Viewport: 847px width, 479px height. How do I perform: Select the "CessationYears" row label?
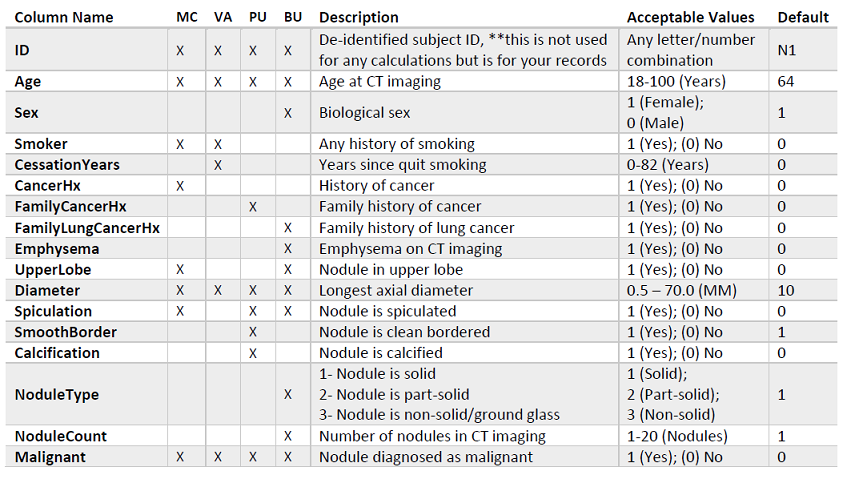[67, 165]
